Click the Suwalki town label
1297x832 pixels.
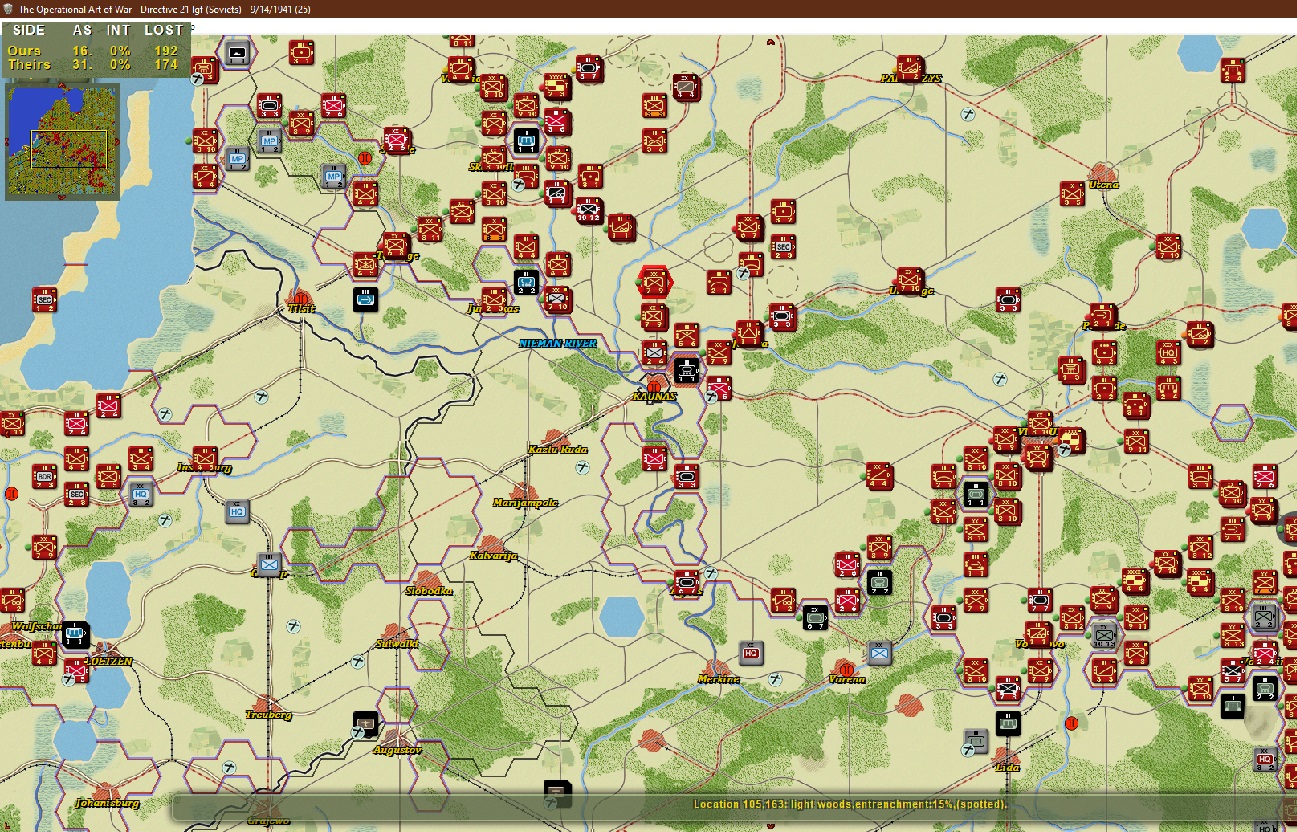point(396,643)
